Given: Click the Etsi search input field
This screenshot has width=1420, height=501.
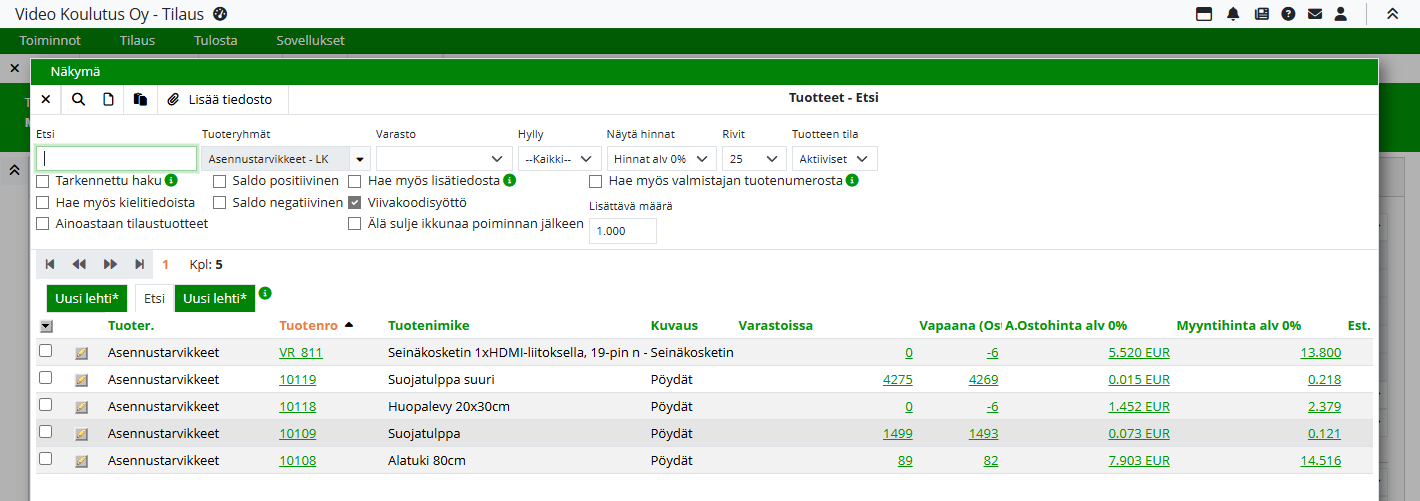Looking at the screenshot, I should [x=116, y=159].
